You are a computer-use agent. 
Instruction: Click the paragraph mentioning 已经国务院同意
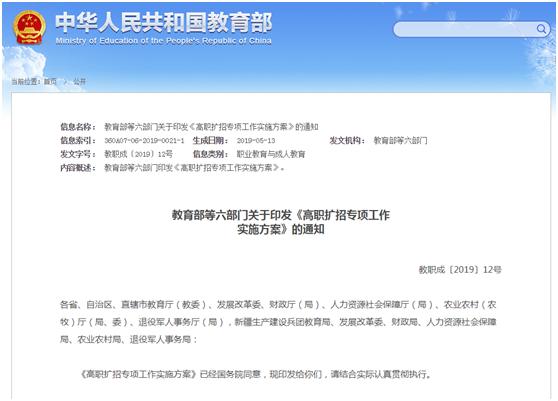(256, 374)
